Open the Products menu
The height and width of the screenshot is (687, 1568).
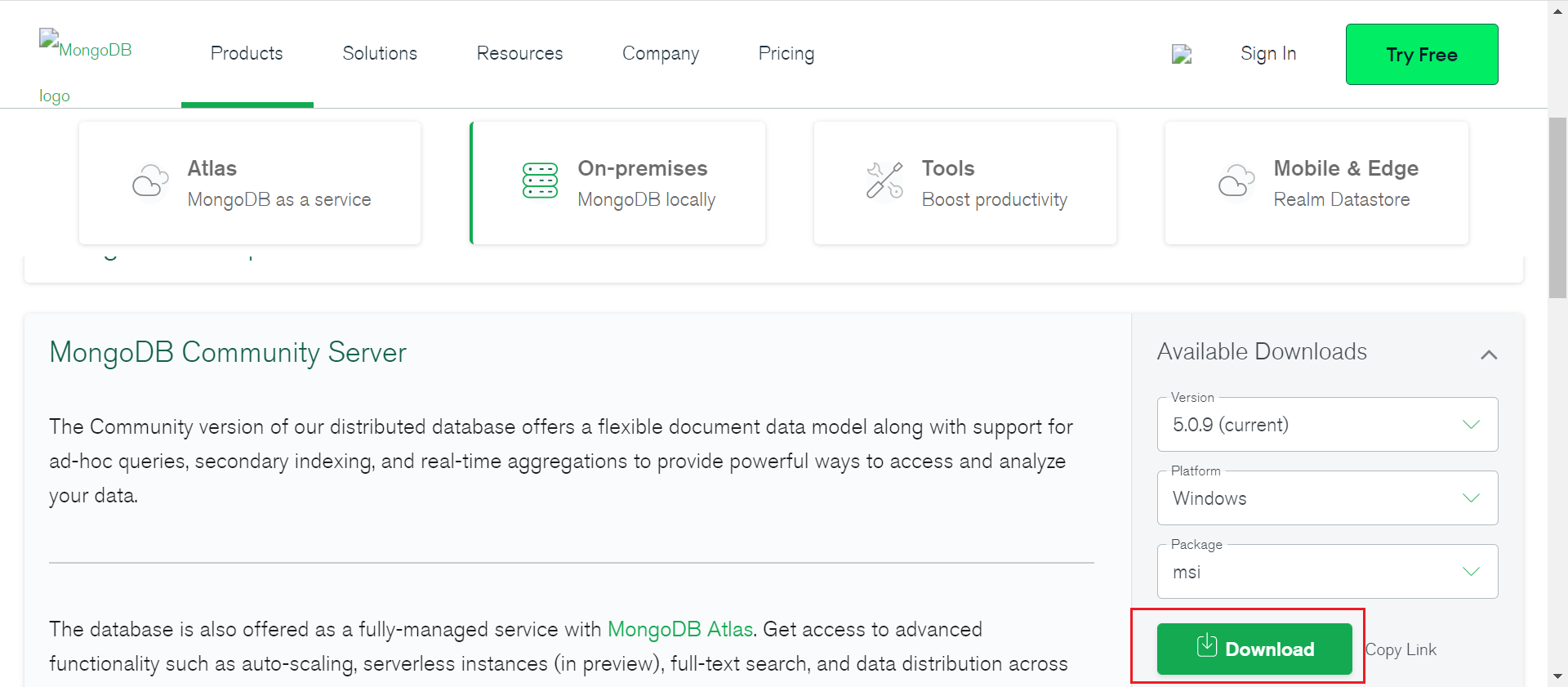coord(247,54)
